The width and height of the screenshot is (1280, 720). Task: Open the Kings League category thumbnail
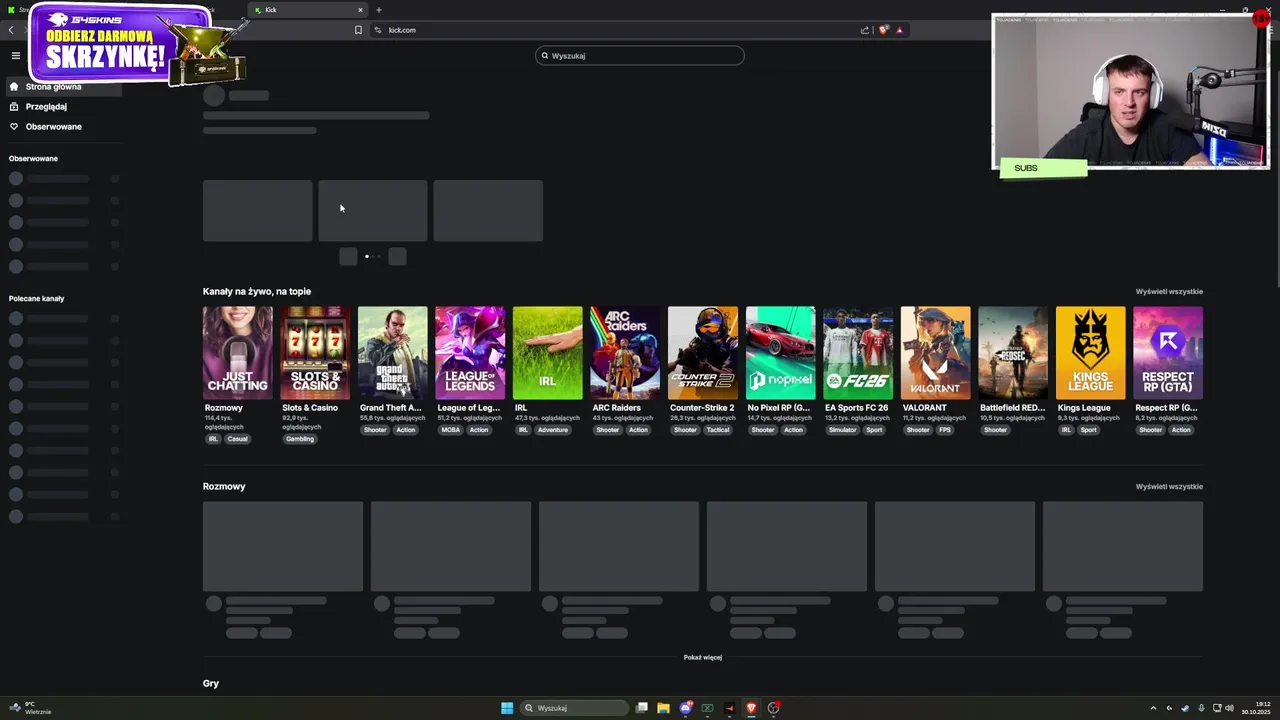(1090, 353)
